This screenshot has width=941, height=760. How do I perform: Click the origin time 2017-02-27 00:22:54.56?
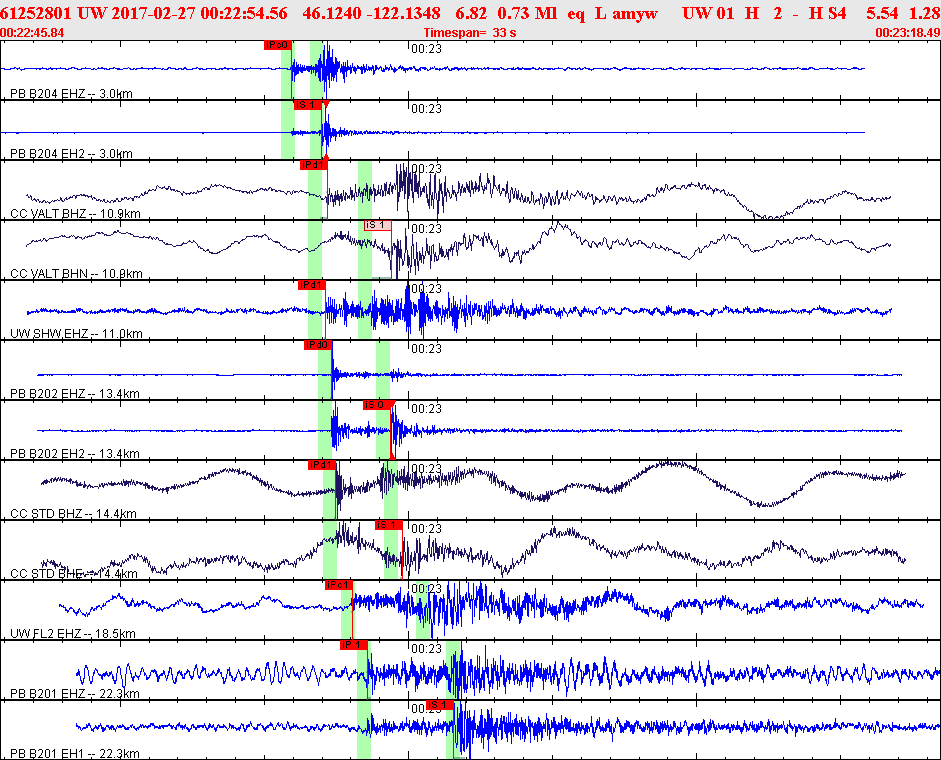click(x=199, y=13)
